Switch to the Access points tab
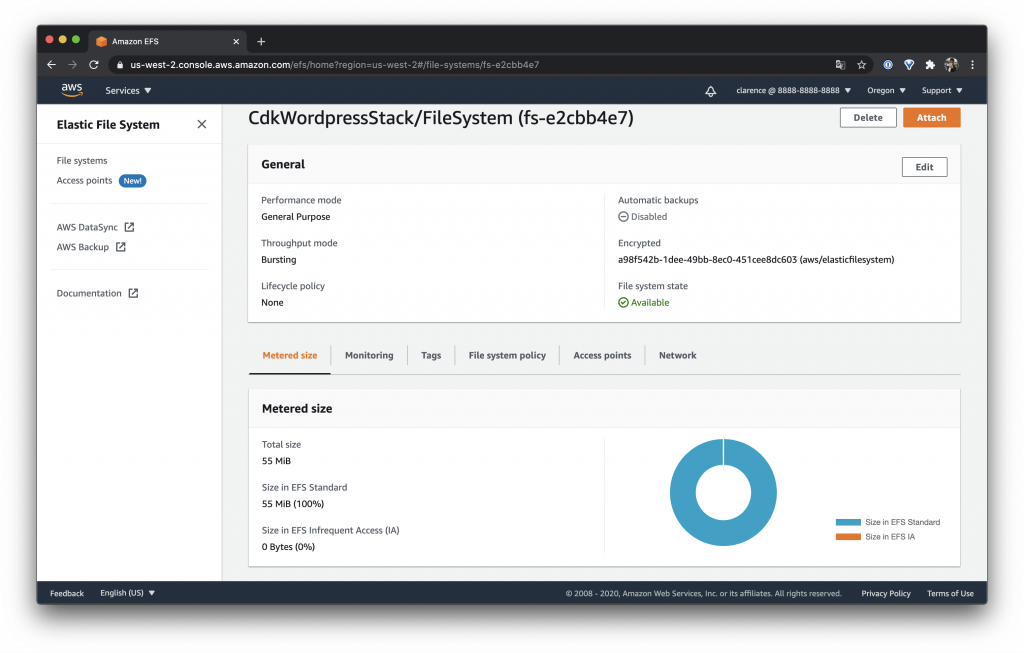Screen dimensions: 1024x653 602,355
